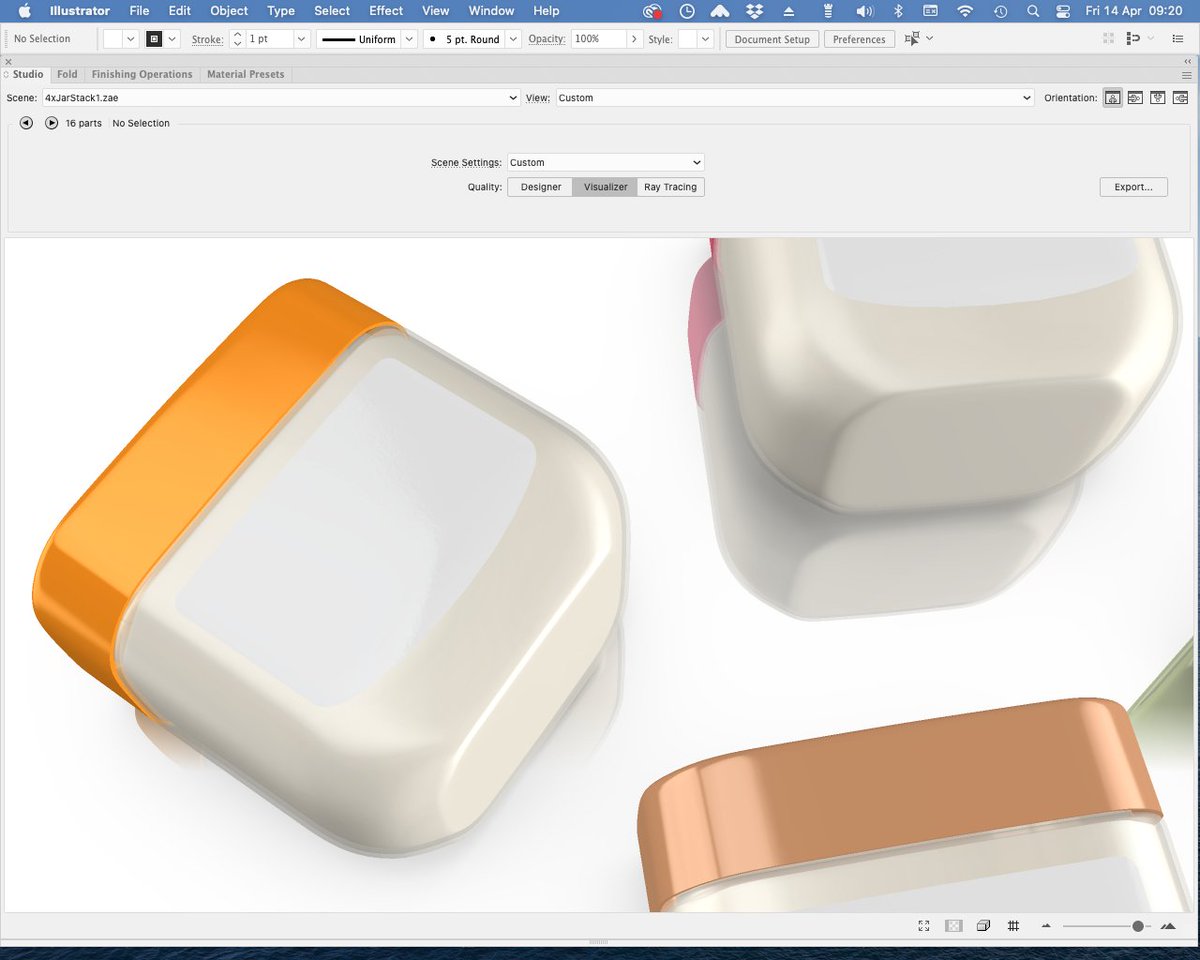Click the bottom orientation view icon
This screenshot has height=960, width=1200.
click(x=1180, y=97)
